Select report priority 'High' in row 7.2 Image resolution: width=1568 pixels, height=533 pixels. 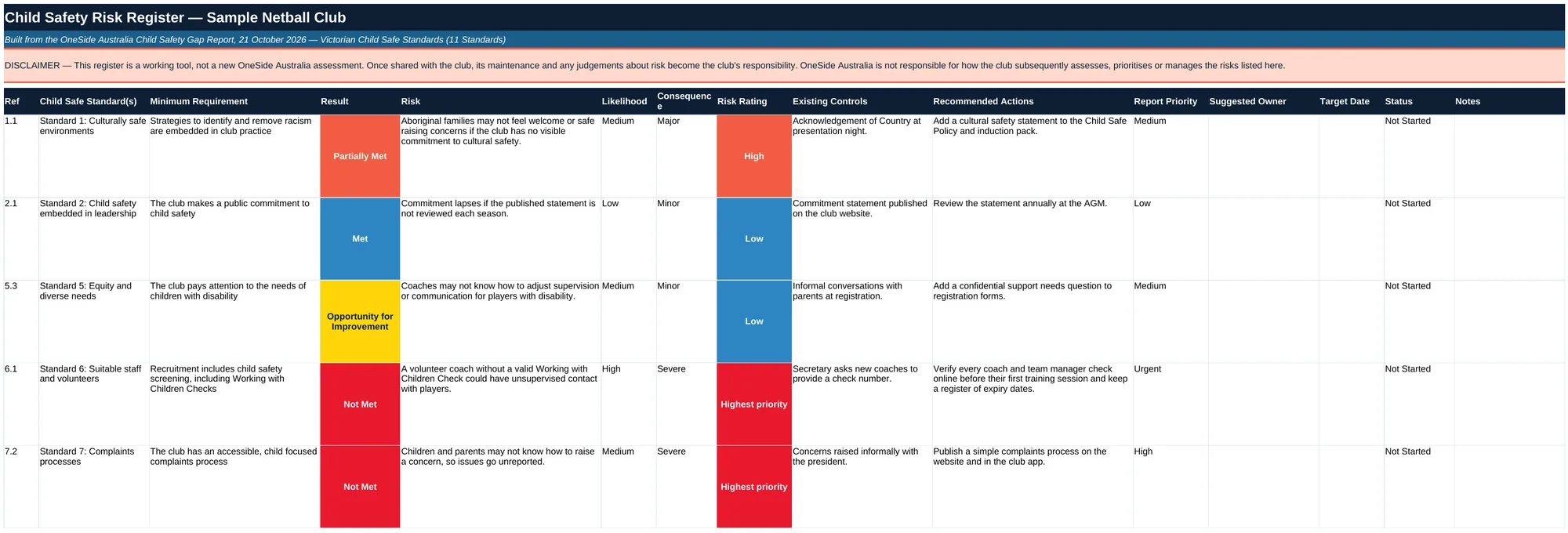(x=1171, y=487)
